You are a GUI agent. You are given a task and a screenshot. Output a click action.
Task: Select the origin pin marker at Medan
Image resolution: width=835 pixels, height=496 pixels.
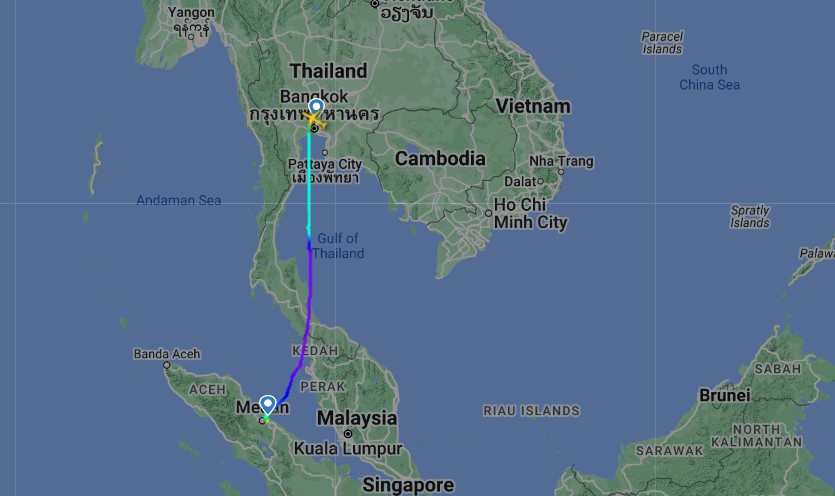[267, 405]
